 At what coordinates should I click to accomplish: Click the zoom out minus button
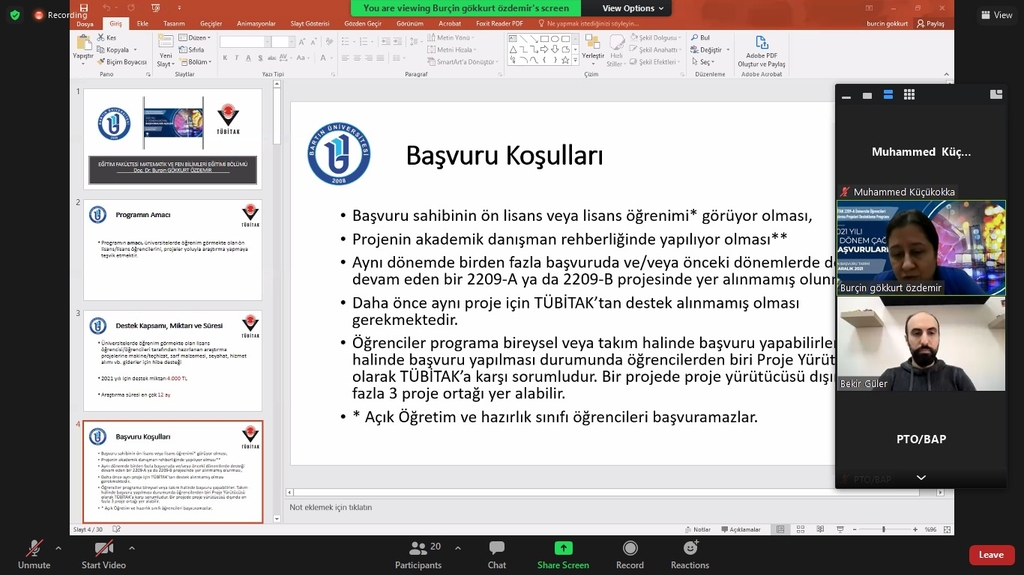point(855,529)
